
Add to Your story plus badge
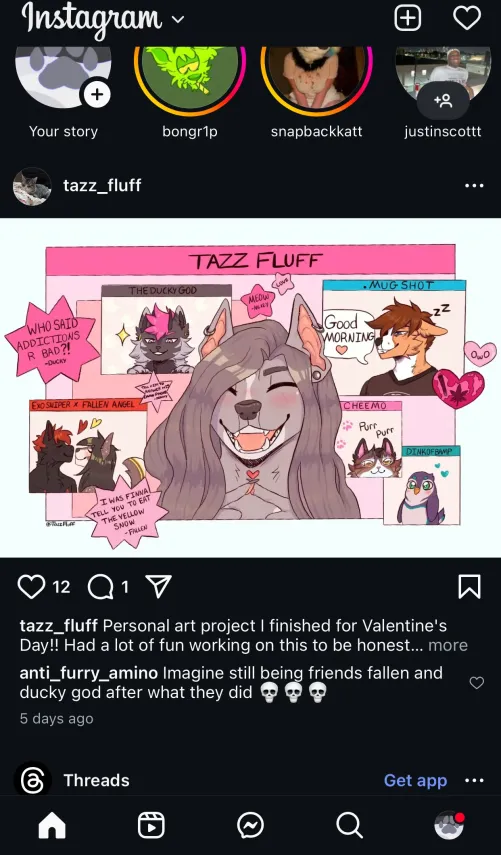[x=97, y=94]
